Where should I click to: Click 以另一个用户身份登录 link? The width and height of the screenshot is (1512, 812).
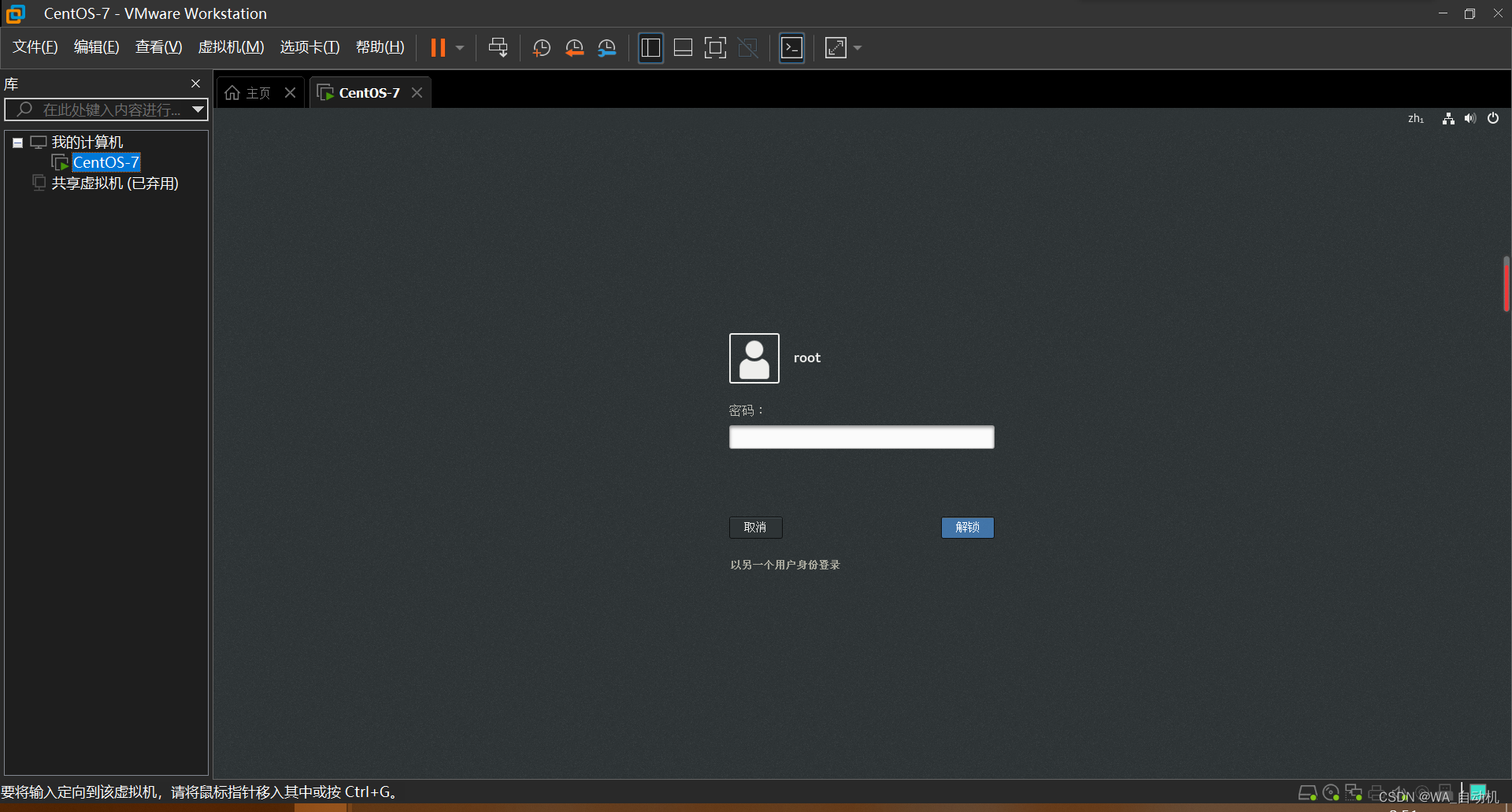pyautogui.click(x=785, y=565)
